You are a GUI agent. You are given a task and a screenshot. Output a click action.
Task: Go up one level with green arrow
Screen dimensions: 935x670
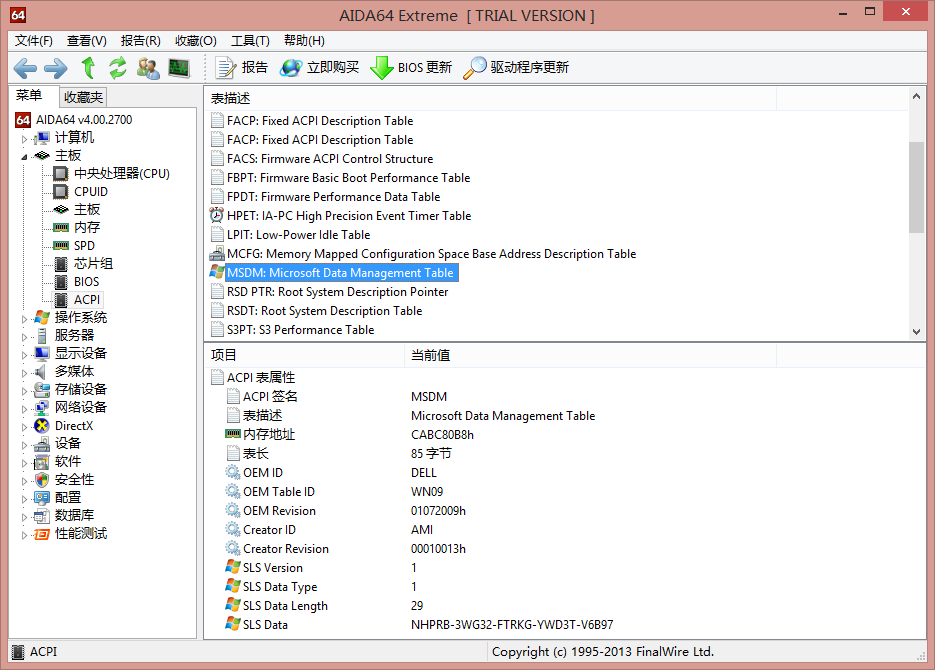(x=88, y=67)
